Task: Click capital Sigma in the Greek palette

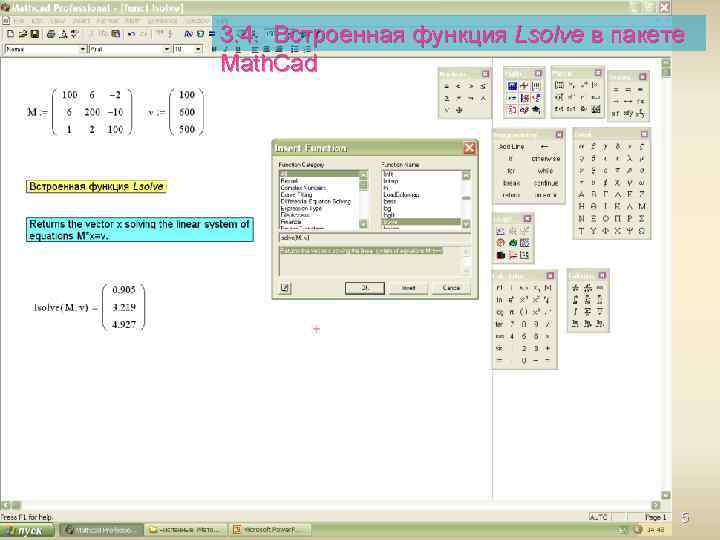Action: click(641, 219)
